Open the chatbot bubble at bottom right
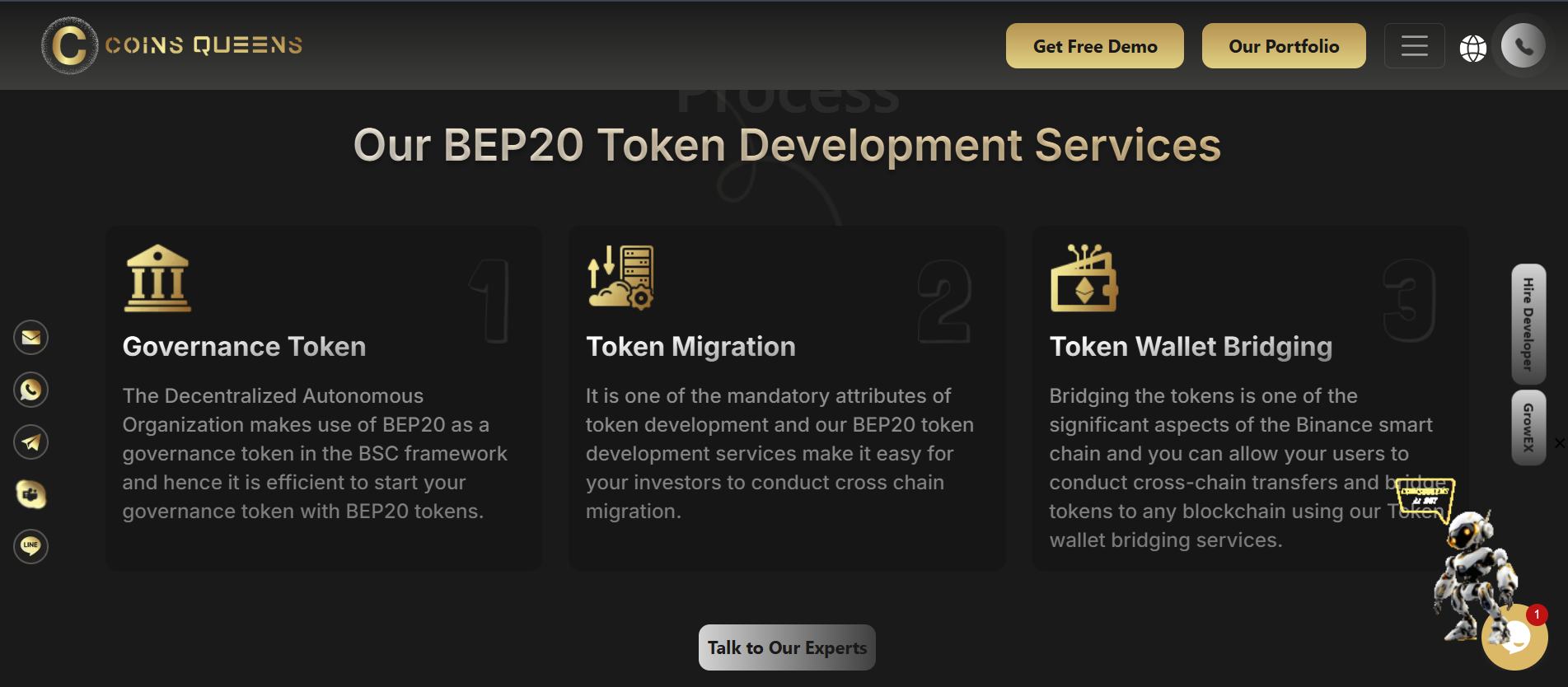 click(x=1516, y=638)
